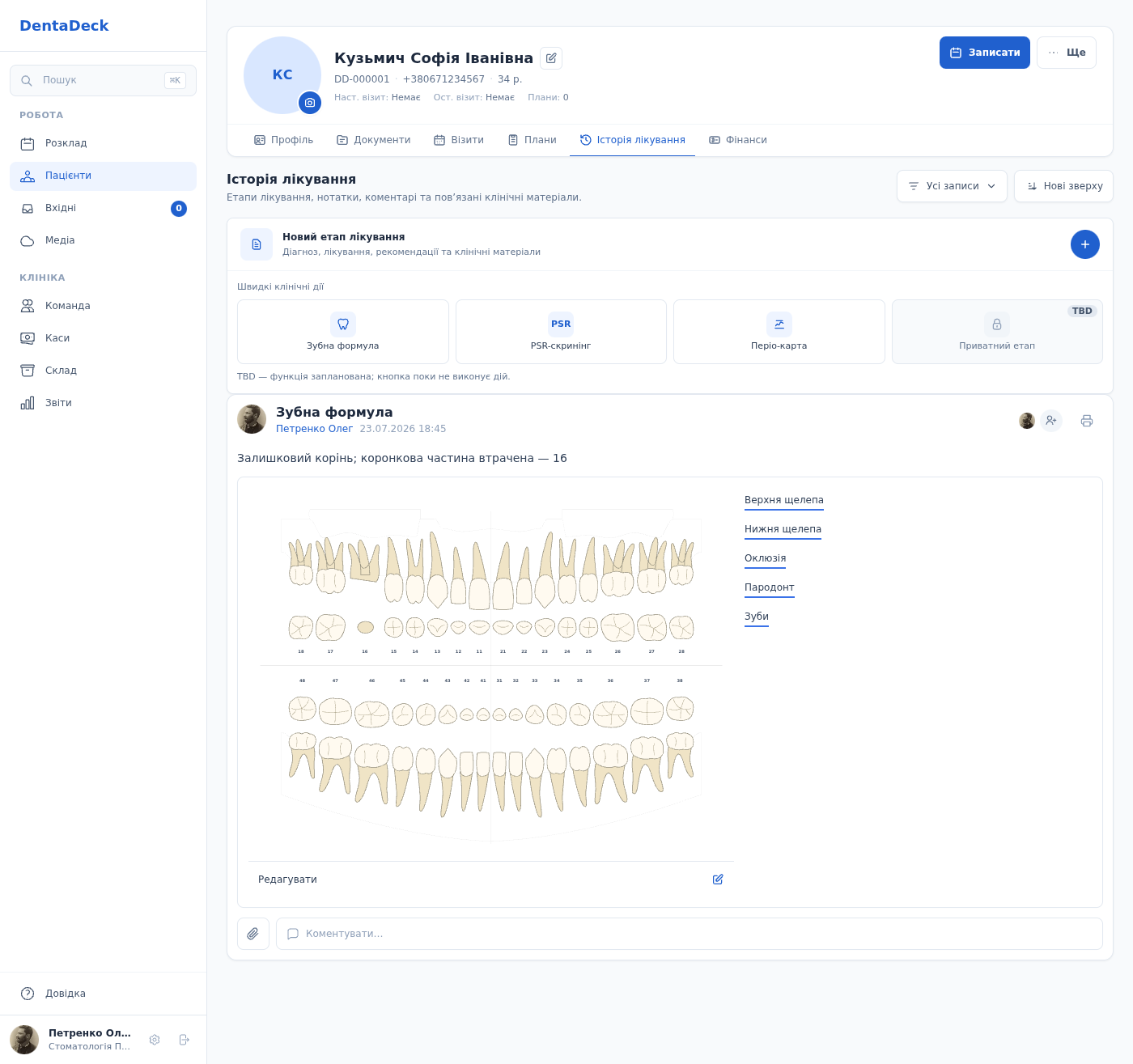Select the Оклюзія link
Image resolution: width=1133 pixels, height=1064 pixels.
(765, 558)
